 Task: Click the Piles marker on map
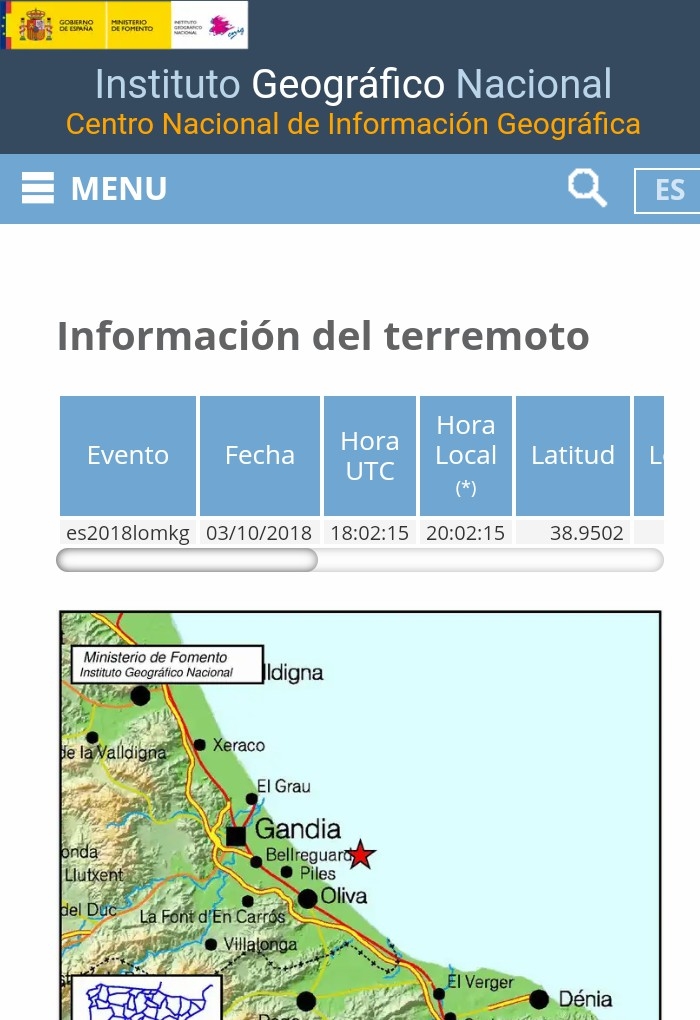(286, 872)
